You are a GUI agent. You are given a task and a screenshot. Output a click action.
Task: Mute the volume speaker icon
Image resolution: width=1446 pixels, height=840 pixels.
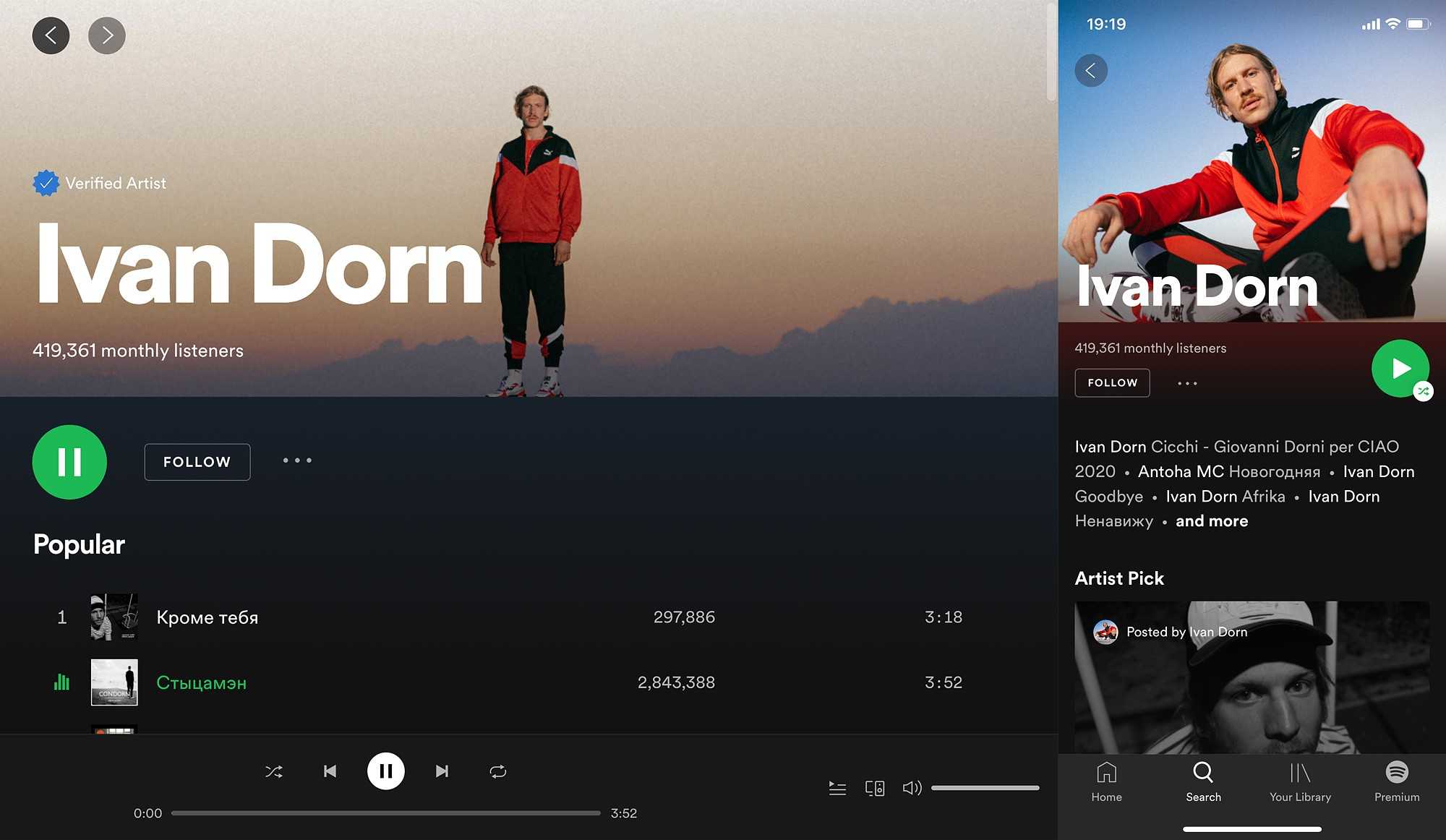click(912, 788)
